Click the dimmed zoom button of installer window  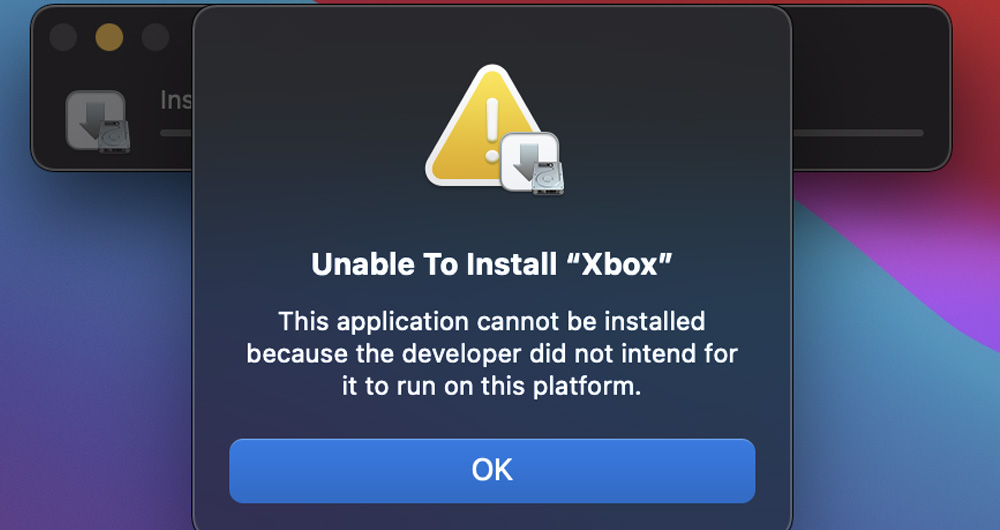(155, 38)
